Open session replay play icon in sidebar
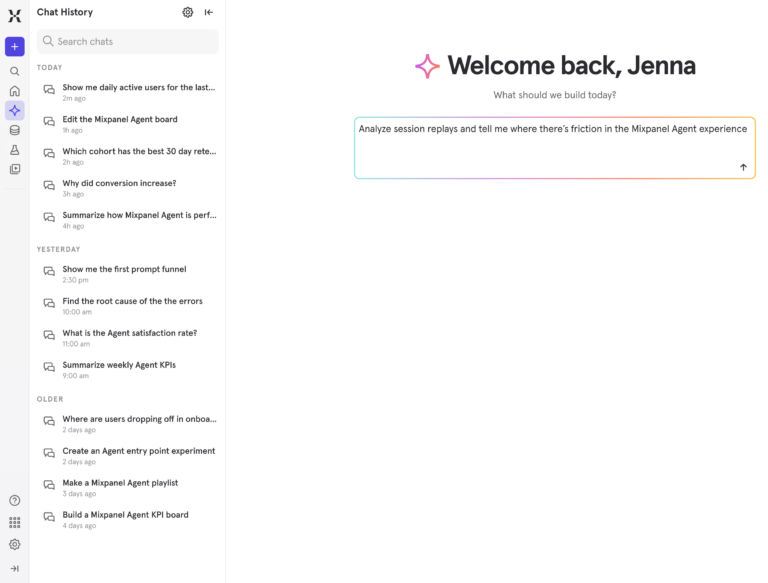768x583 pixels. coord(15,170)
